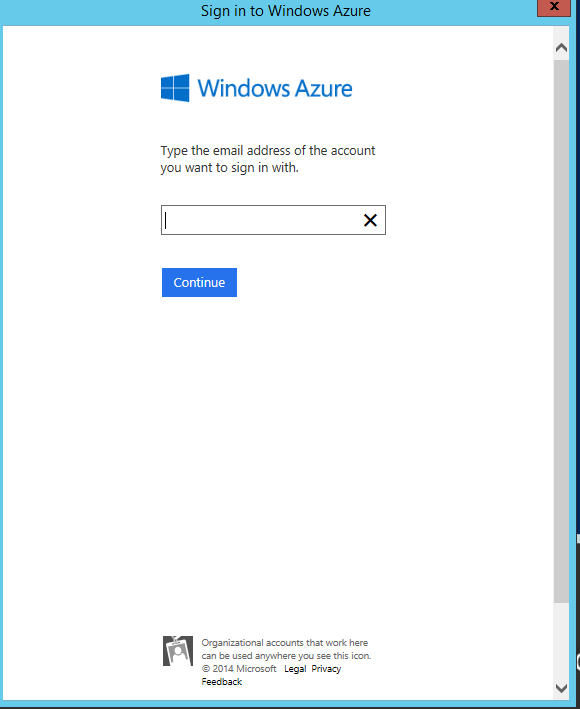Click the scrollbar track below the thumb
580x709 pixels.
561,640
